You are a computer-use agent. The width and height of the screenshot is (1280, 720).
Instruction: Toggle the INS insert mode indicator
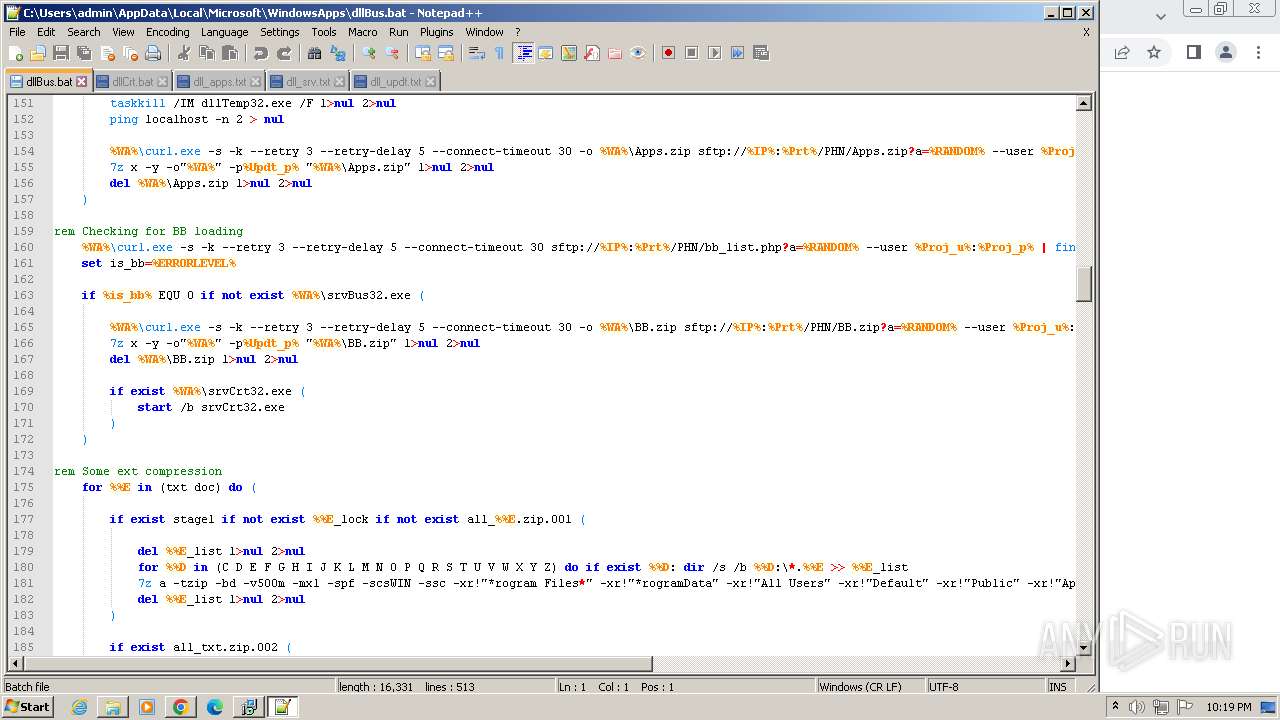(1057, 687)
